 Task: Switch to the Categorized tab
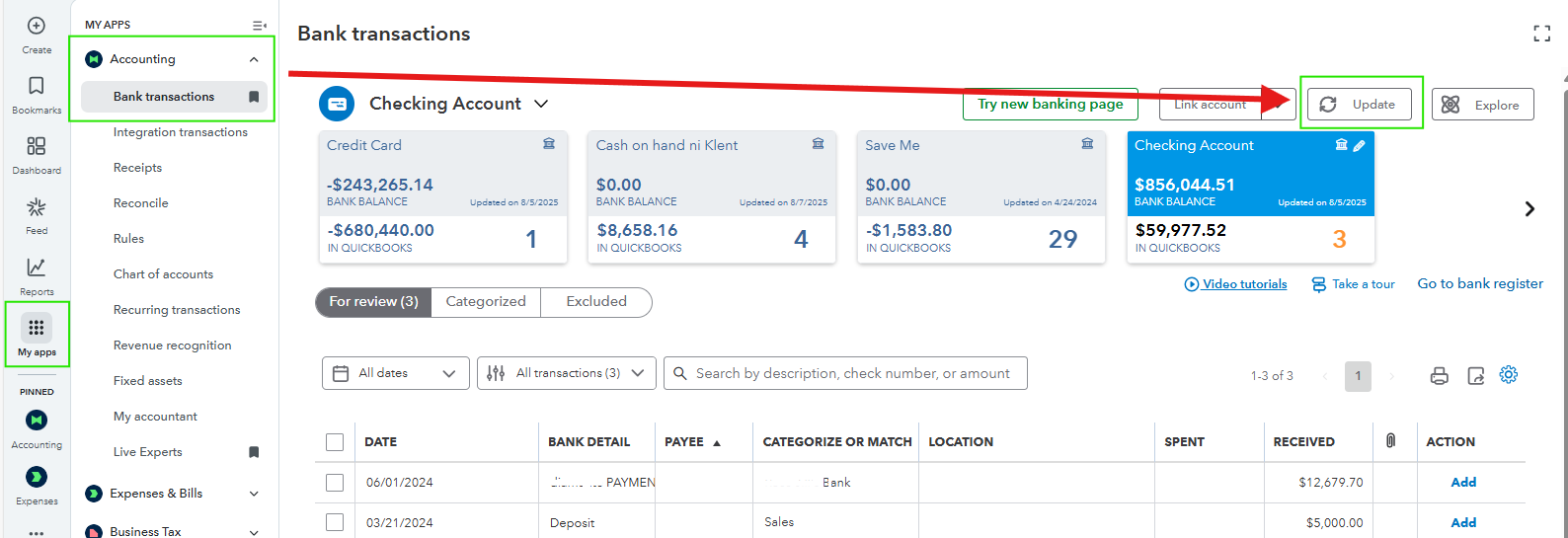(x=486, y=302)
